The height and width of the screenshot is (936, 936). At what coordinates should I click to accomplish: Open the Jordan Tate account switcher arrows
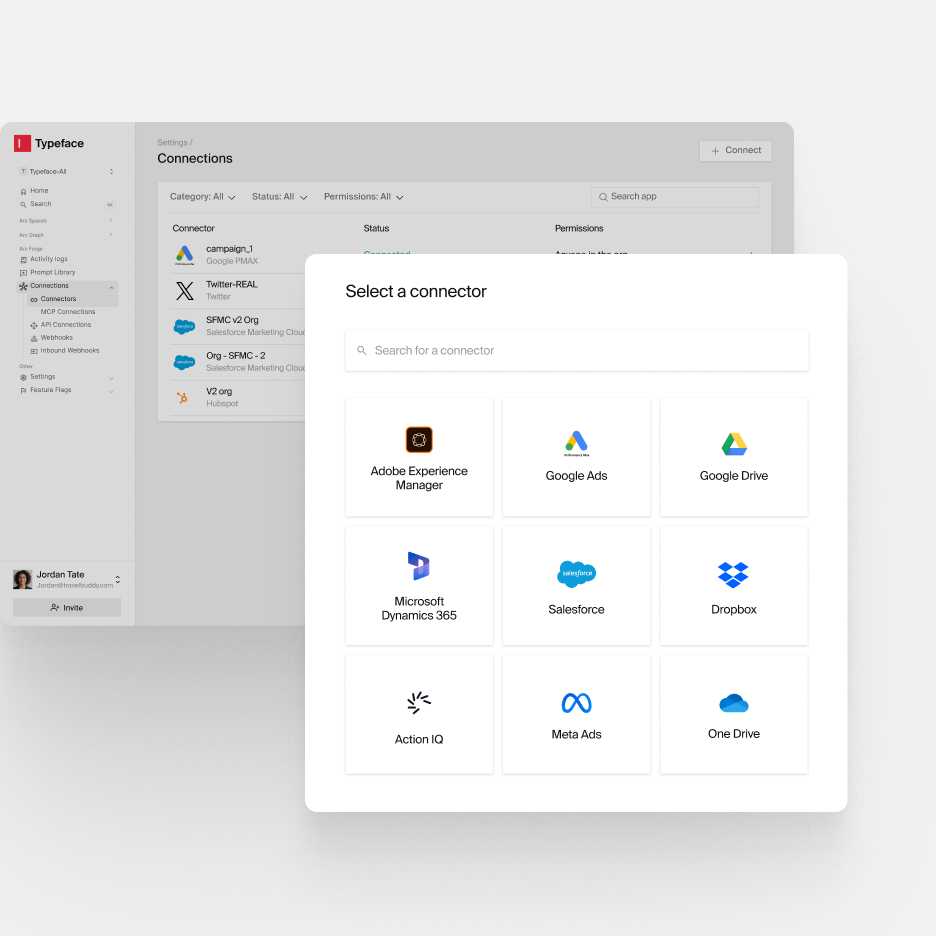coord(118,579)
